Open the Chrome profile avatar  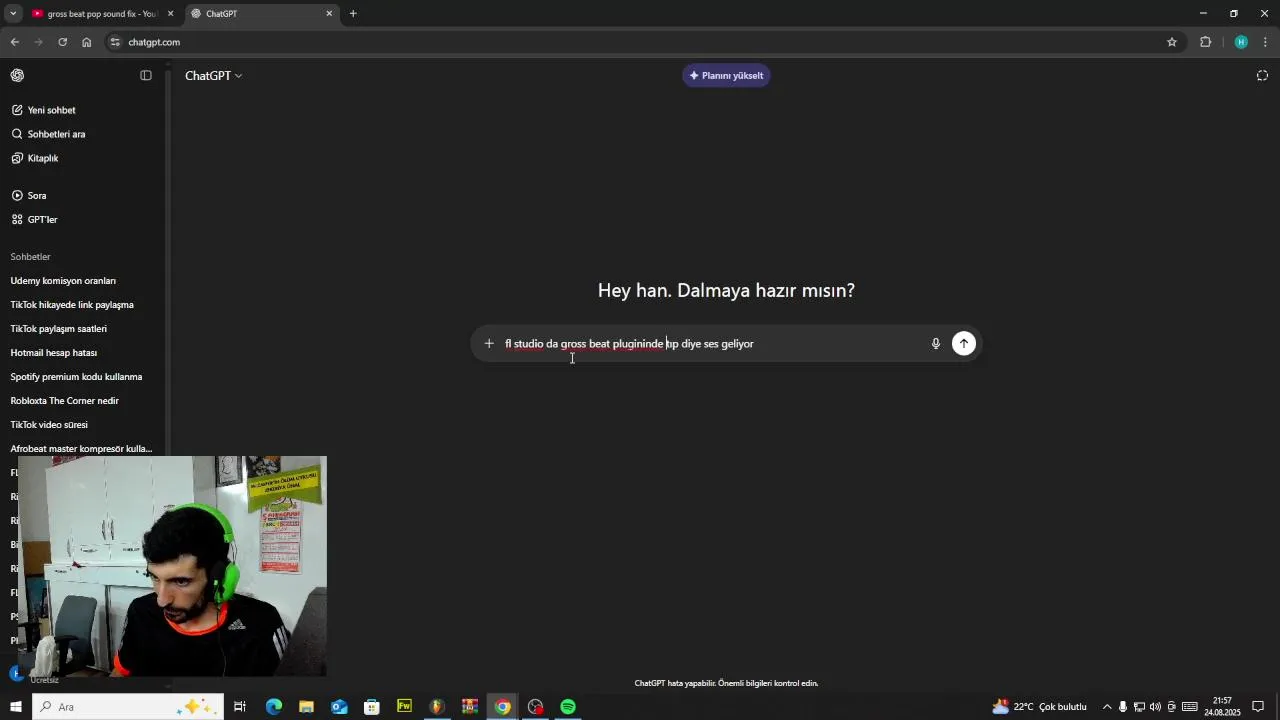tap(1241, 42)
